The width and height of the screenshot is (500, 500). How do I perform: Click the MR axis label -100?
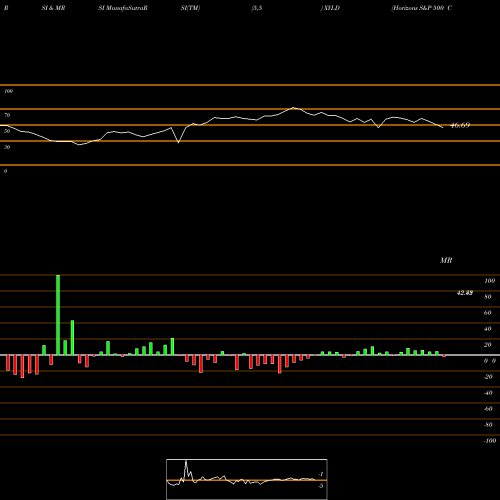tap(490, 441)
